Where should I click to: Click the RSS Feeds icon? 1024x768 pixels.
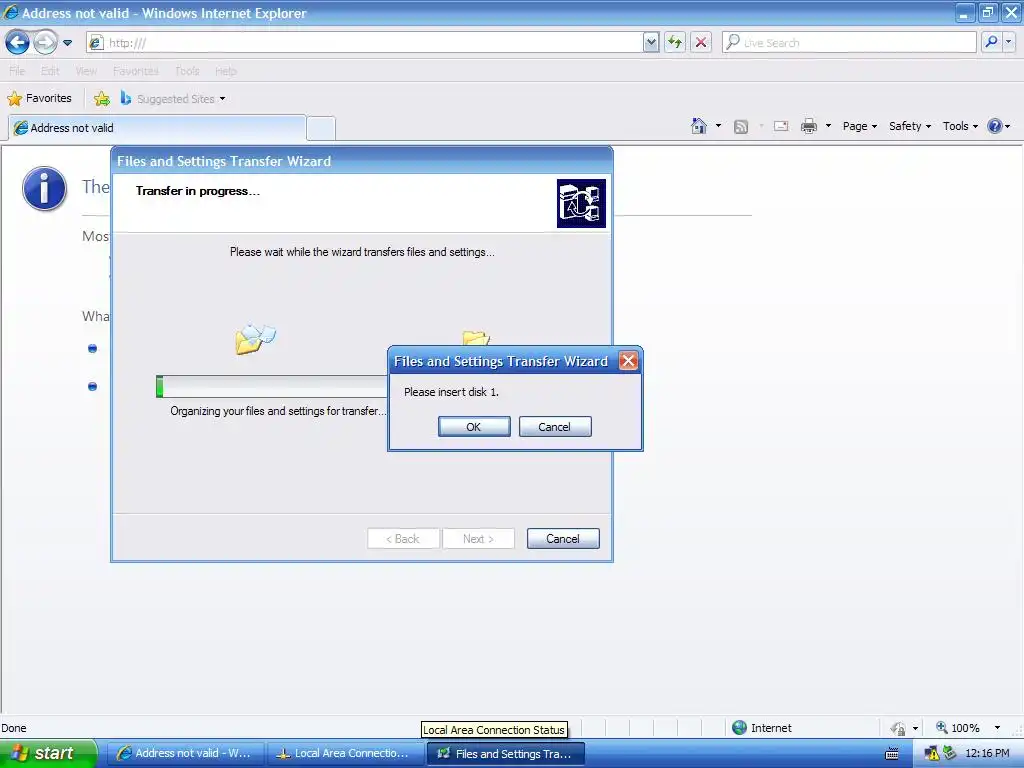pos(741,127)
